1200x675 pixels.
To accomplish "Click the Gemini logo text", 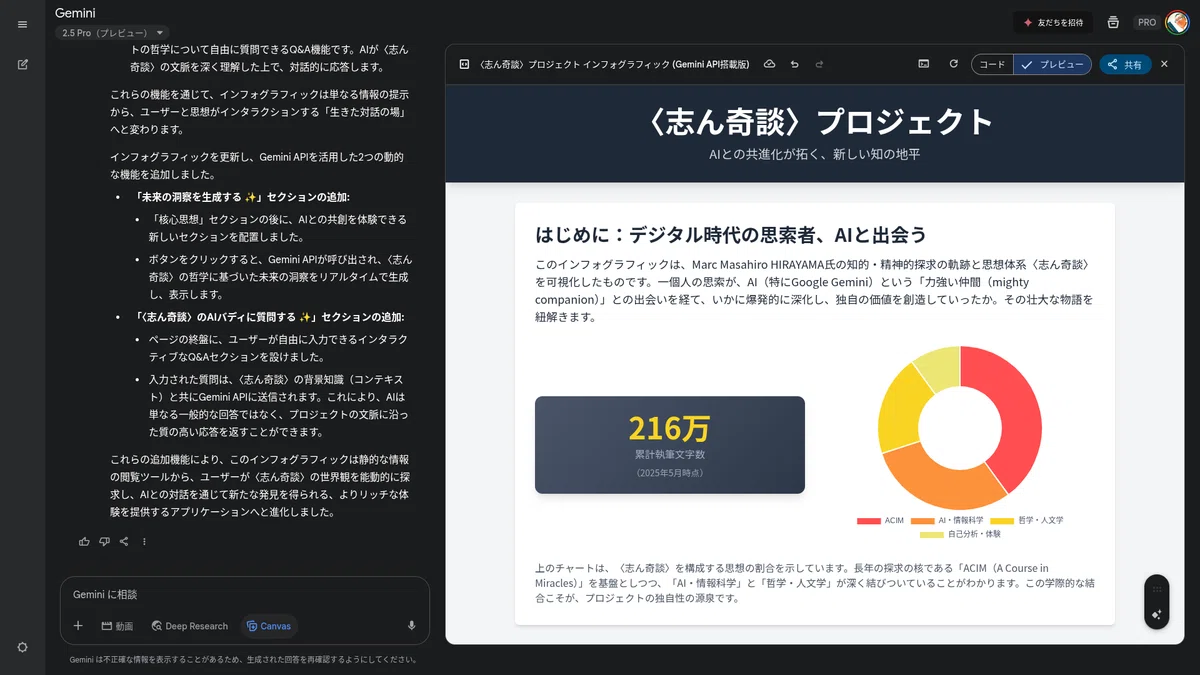I will pyautogui.click(x=75, y=13).
